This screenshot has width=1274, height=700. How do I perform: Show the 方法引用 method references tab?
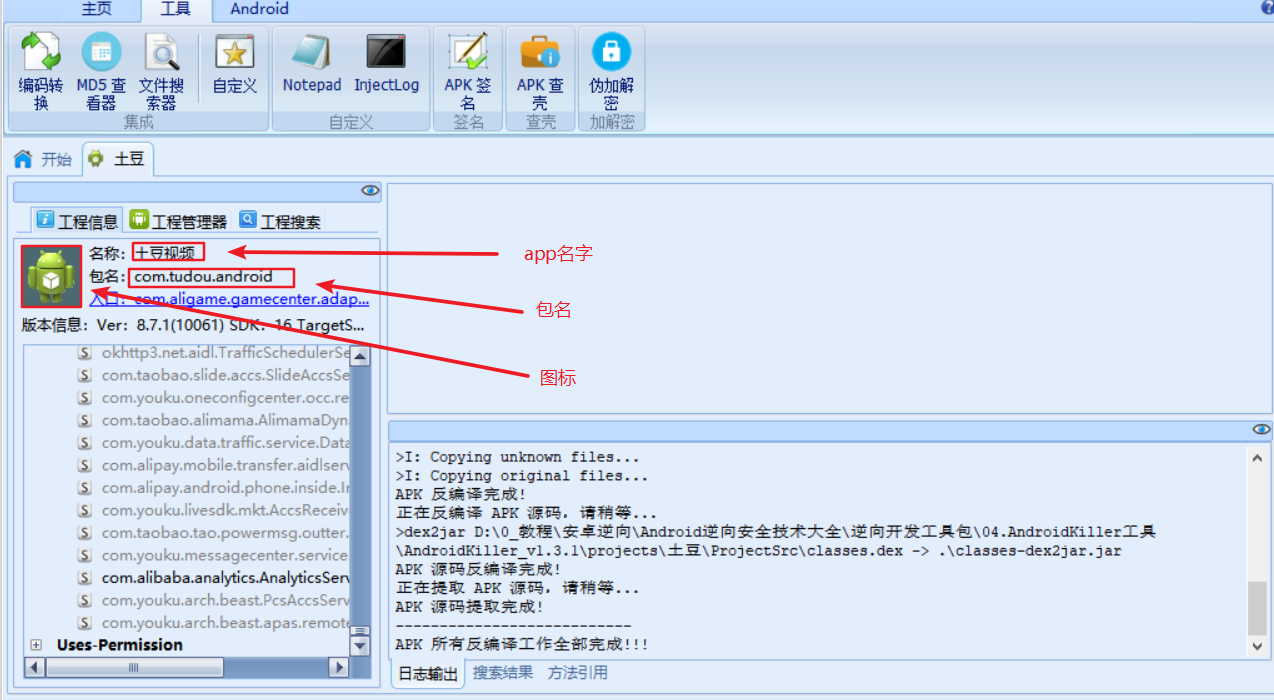coord(577,673)
